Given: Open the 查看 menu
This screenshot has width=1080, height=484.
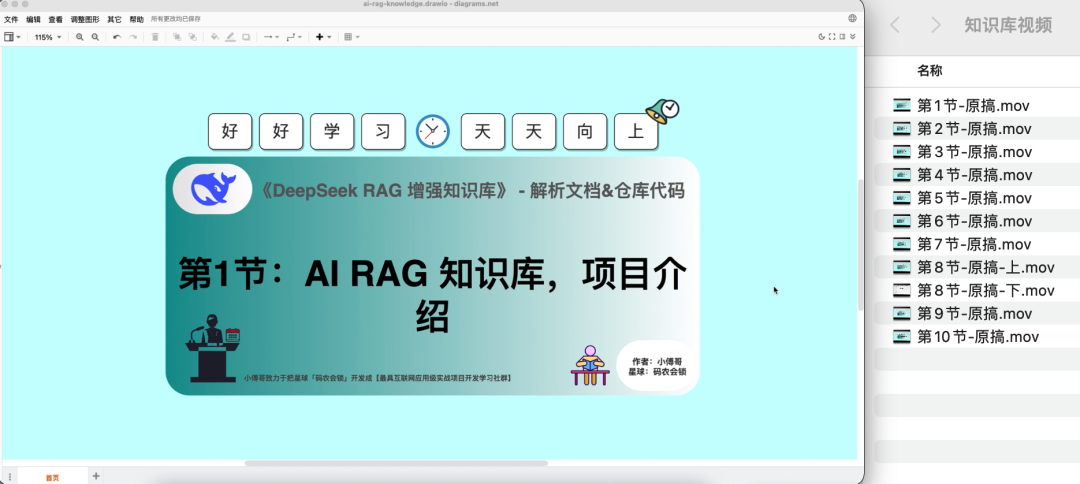Looking at the screenshot, I should 55,19.
